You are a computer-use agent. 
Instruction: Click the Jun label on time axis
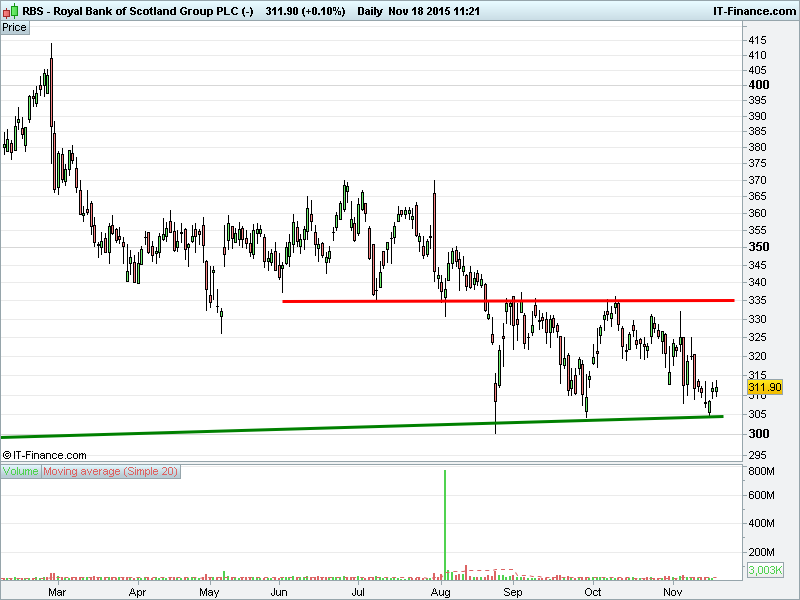(x=280, y=592)
